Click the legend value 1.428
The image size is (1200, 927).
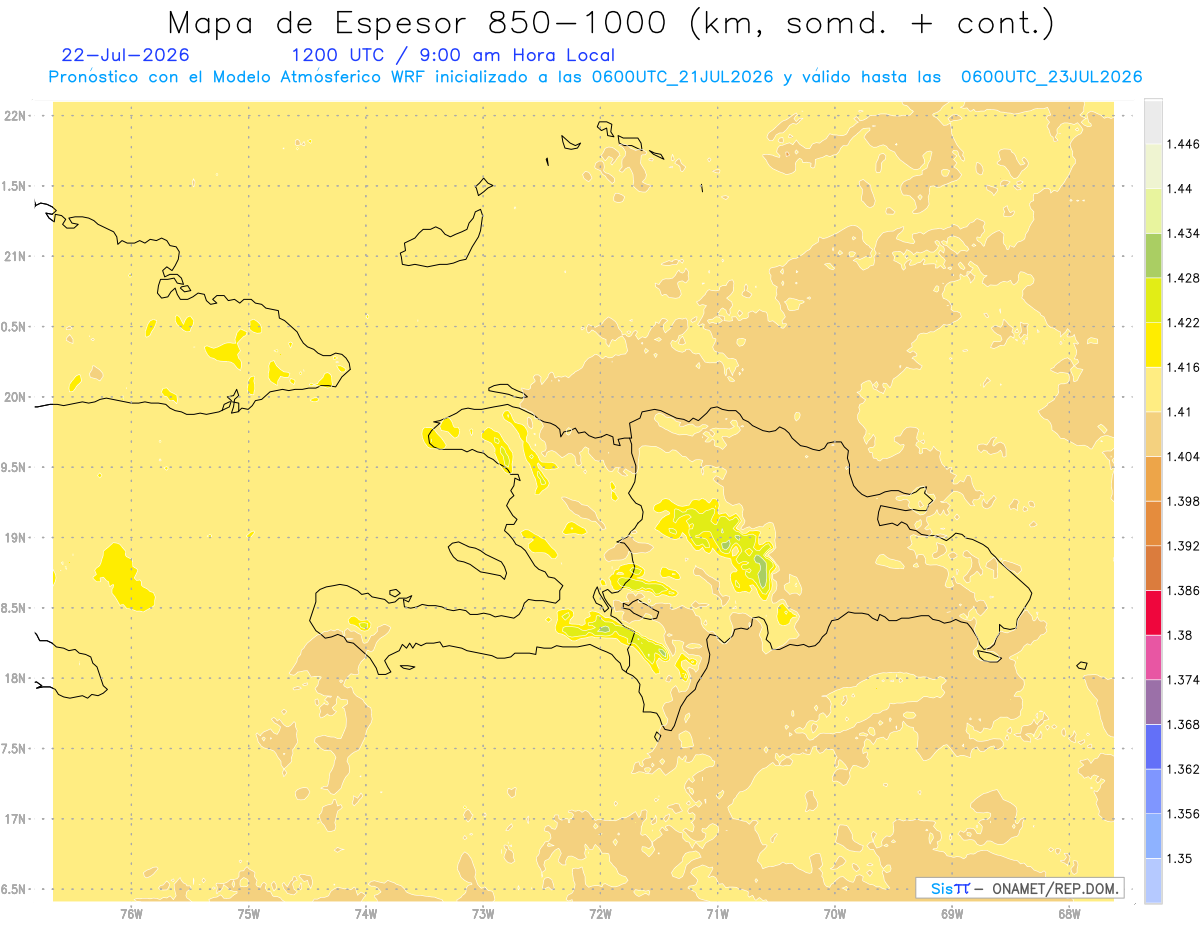1183,278
